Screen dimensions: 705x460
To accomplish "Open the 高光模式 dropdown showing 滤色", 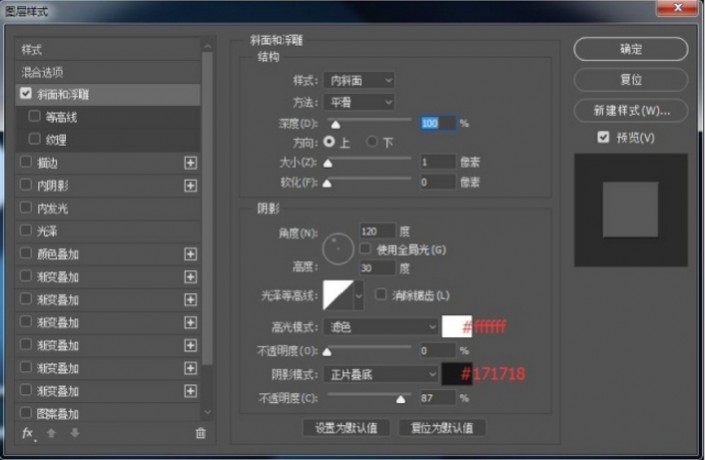I will coord(380,326).
